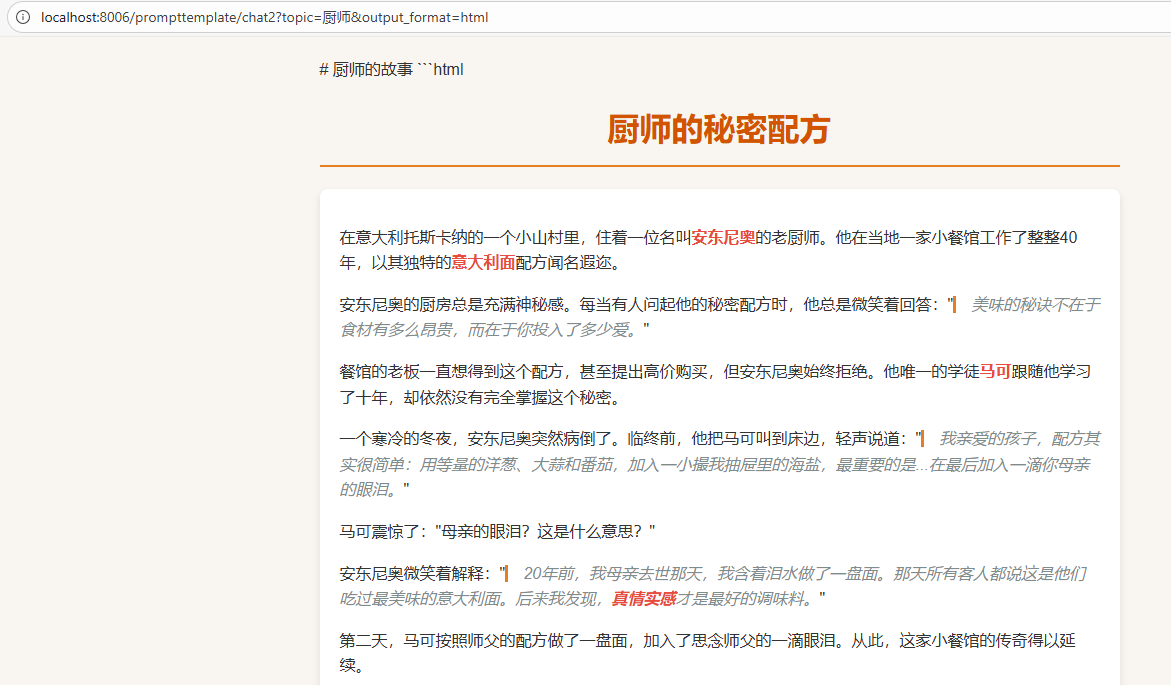
Task: Click the text '# 厨师的故事 ```html'
Action: [391, 69]
